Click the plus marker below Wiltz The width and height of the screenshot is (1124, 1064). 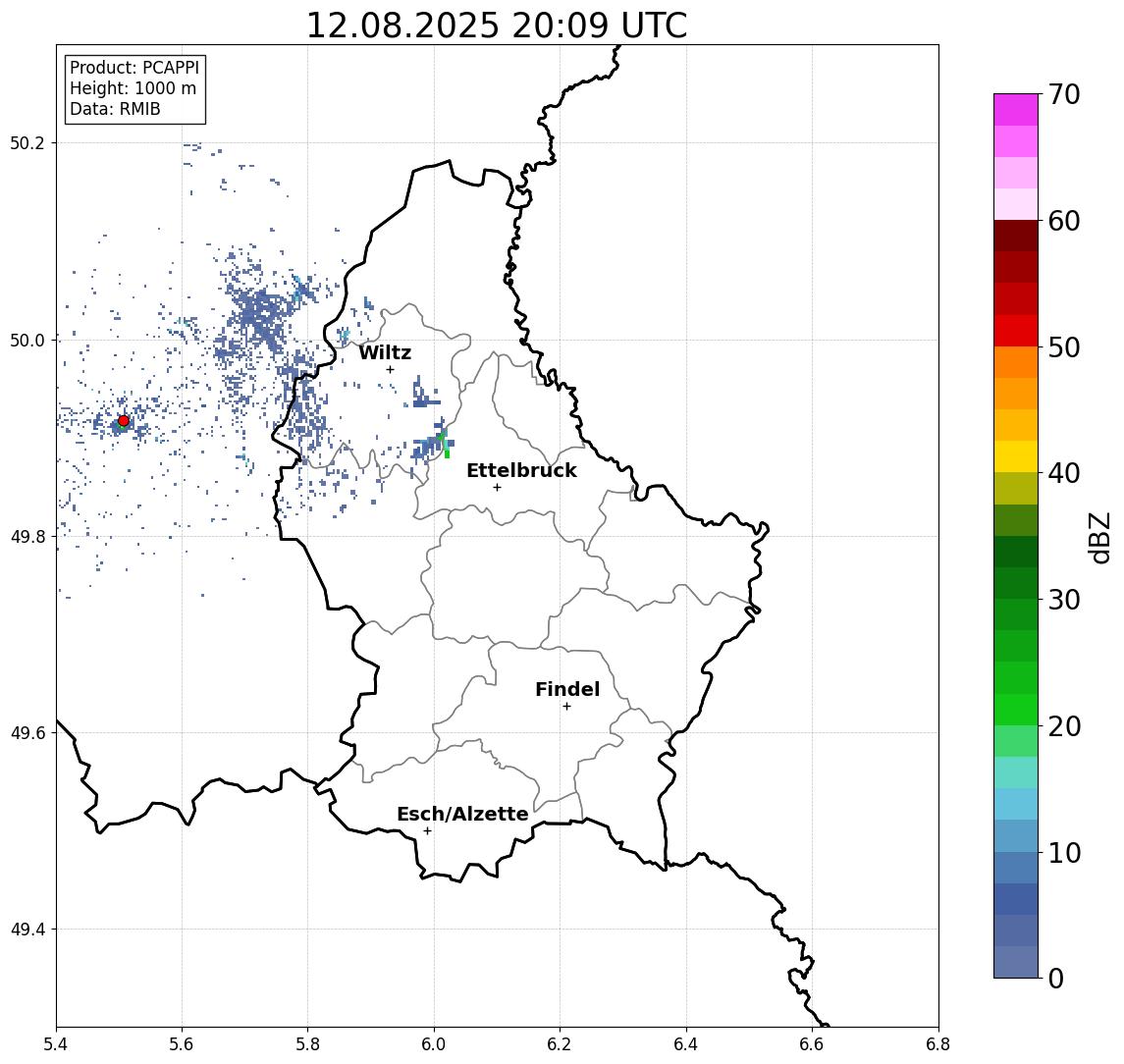(x=390, y=369)
